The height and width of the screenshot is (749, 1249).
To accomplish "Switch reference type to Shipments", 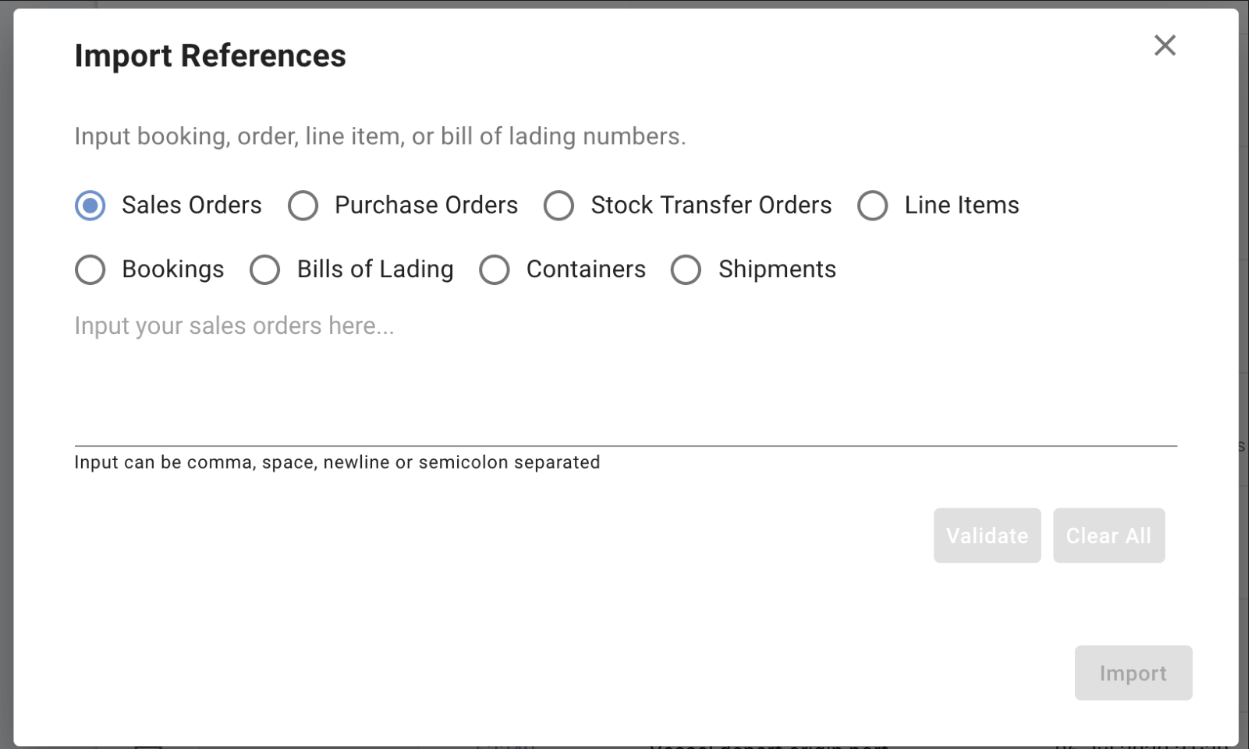I will [x=686, y=270].
